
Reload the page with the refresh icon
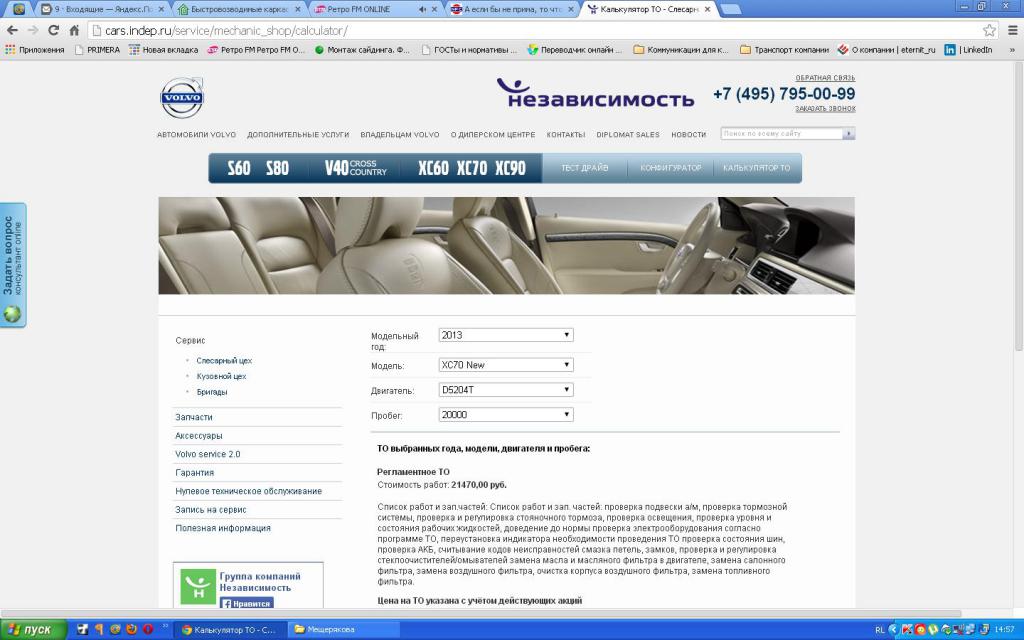pos(54,30)
